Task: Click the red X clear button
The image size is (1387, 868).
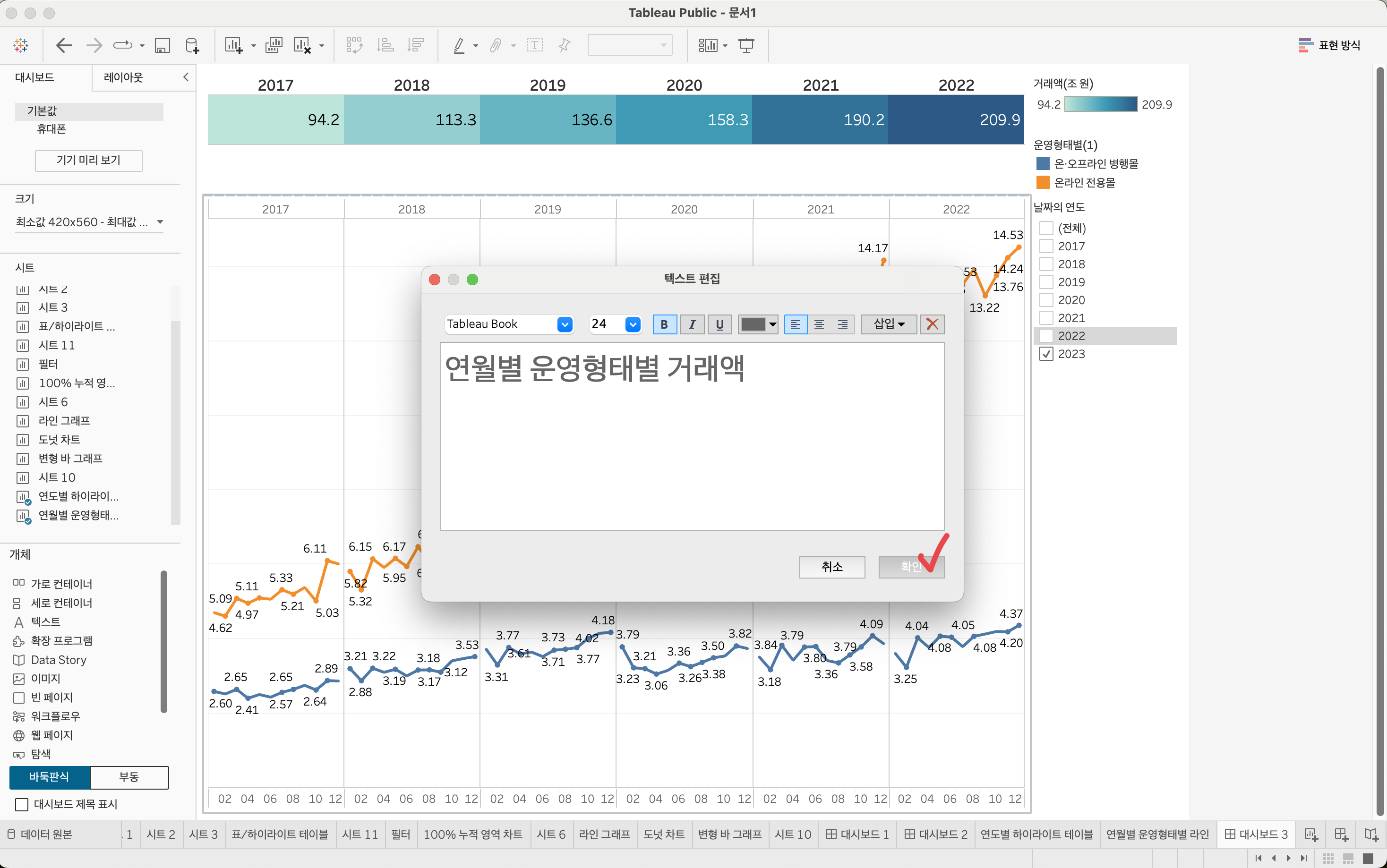Action: pos(932,324)
